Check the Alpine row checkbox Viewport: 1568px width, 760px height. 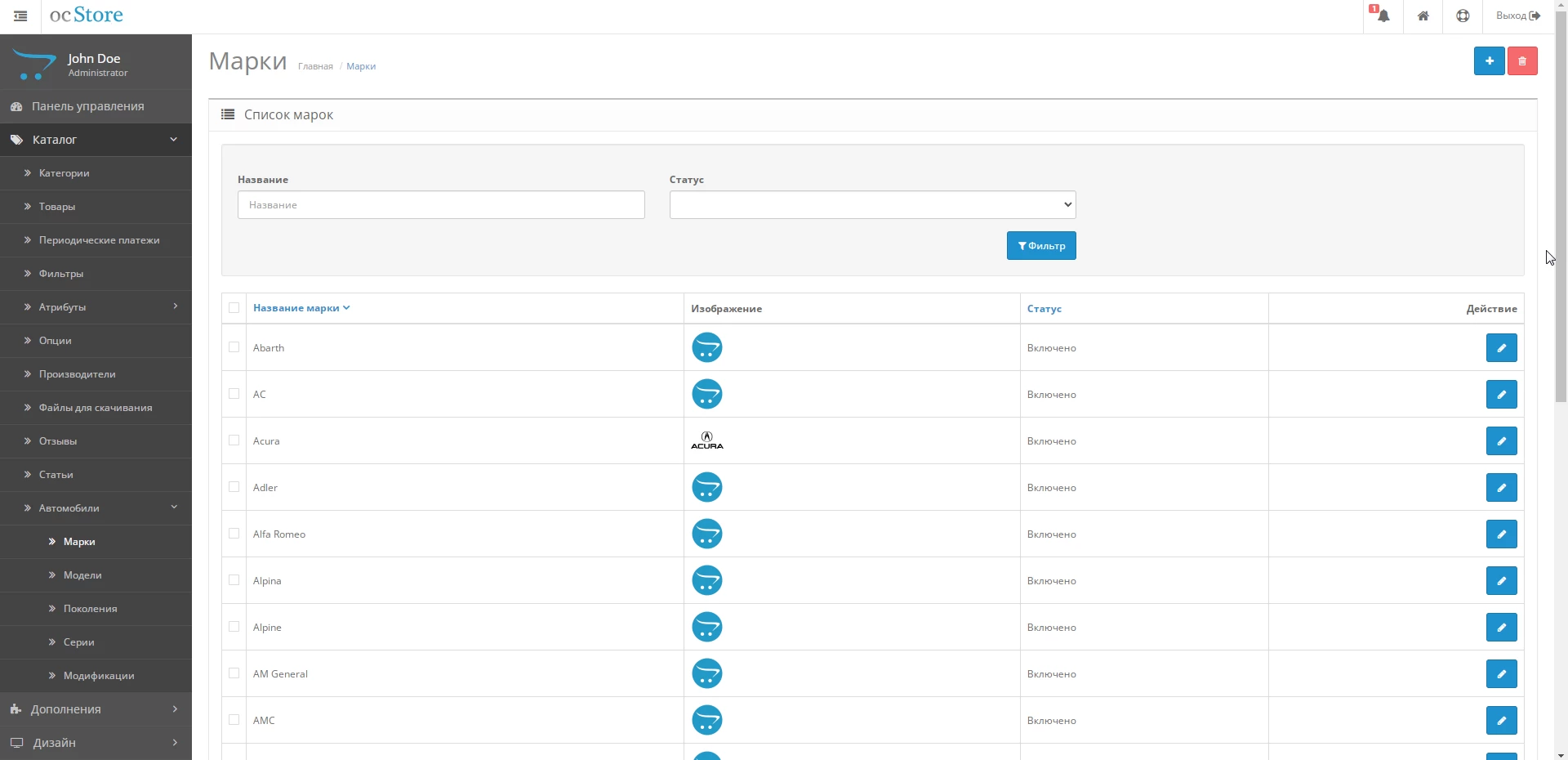click(x=234, y=627)
